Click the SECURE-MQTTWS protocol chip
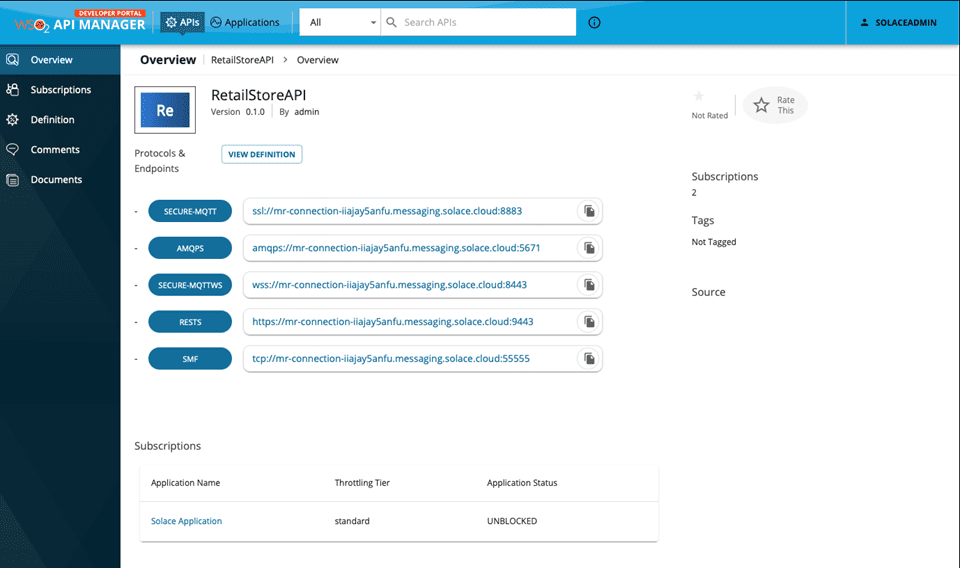960x568 pixels. click(190, 285)
